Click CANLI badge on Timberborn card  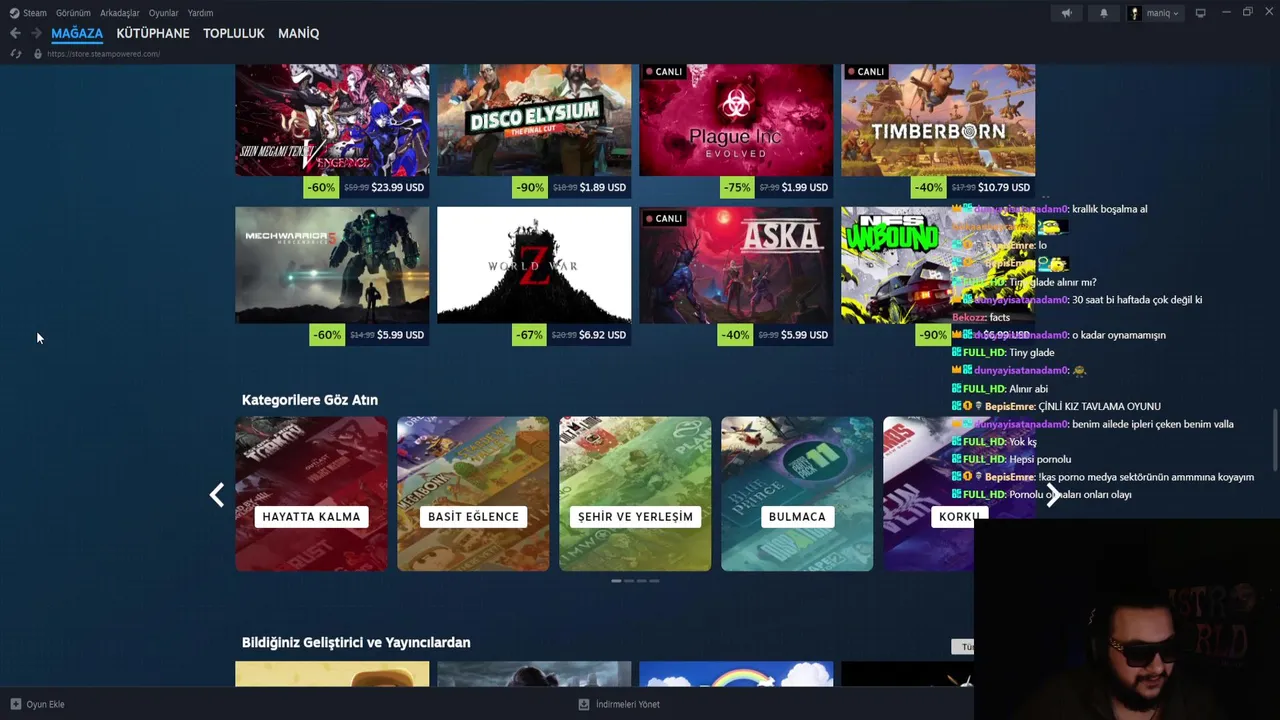(866, 72)
